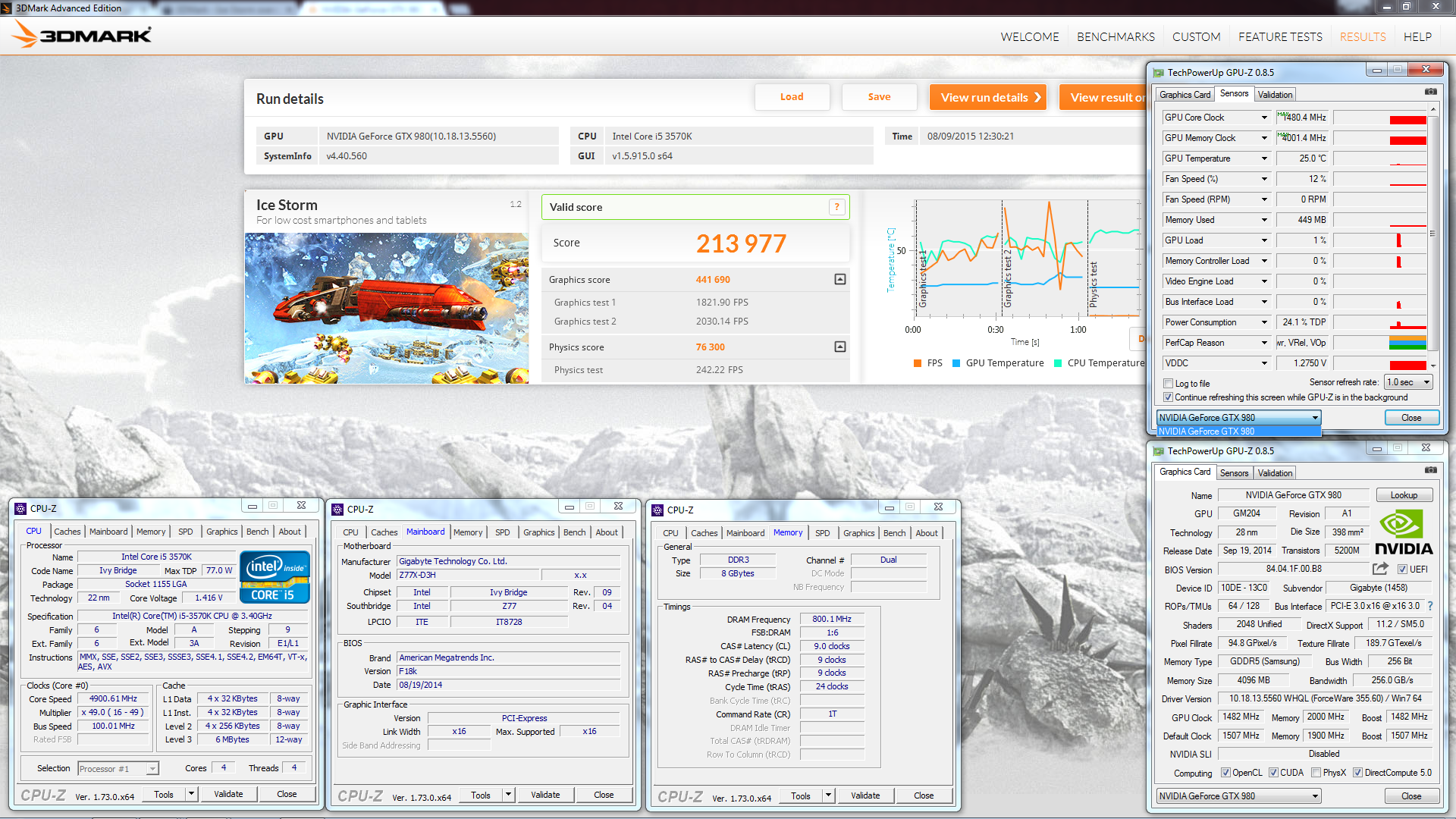
Task: Click camera screenshot icon in GPU-Z Graphics Card window
Action: [x=1430, y=470]
